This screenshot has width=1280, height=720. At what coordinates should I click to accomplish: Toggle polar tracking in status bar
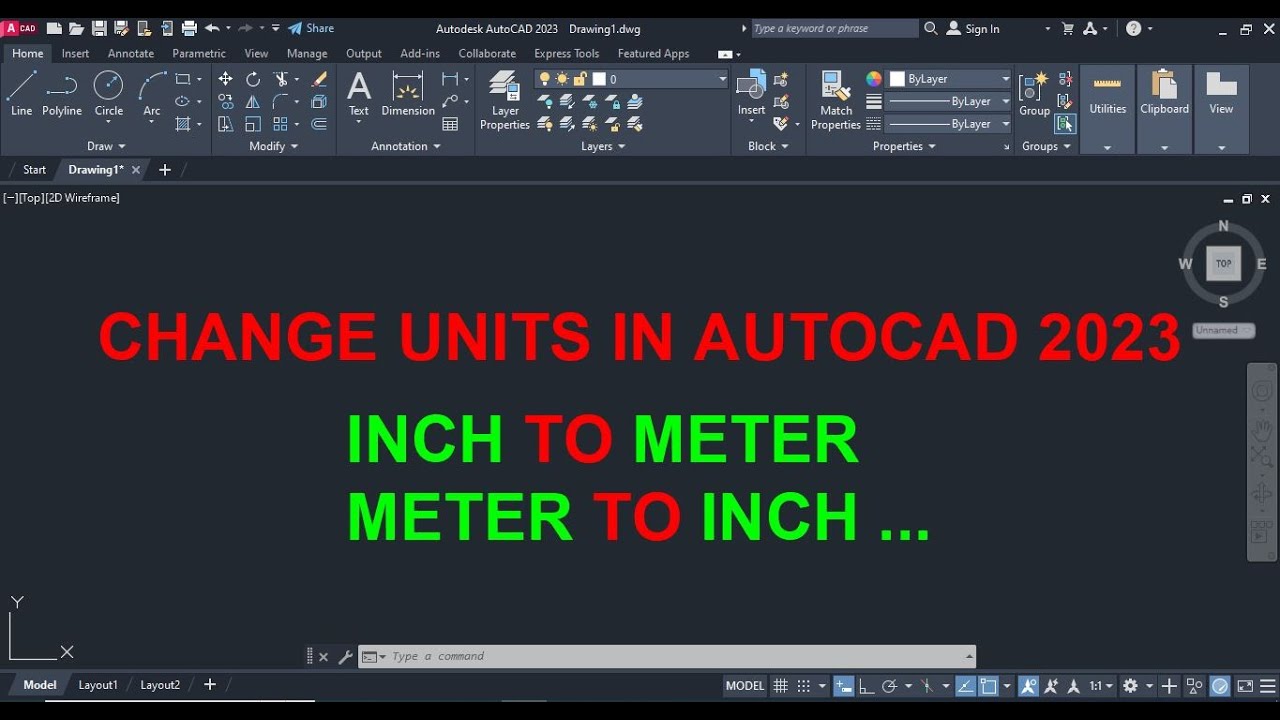(888, 686)
